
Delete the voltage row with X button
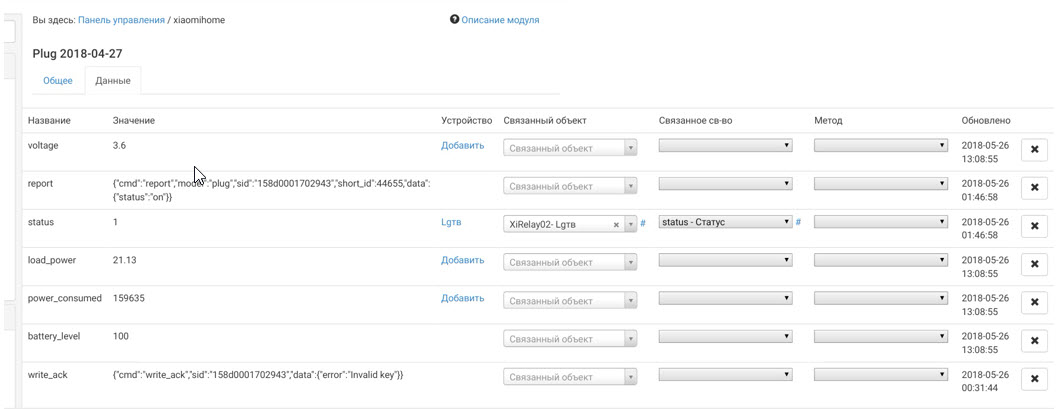pos(1035,150)
